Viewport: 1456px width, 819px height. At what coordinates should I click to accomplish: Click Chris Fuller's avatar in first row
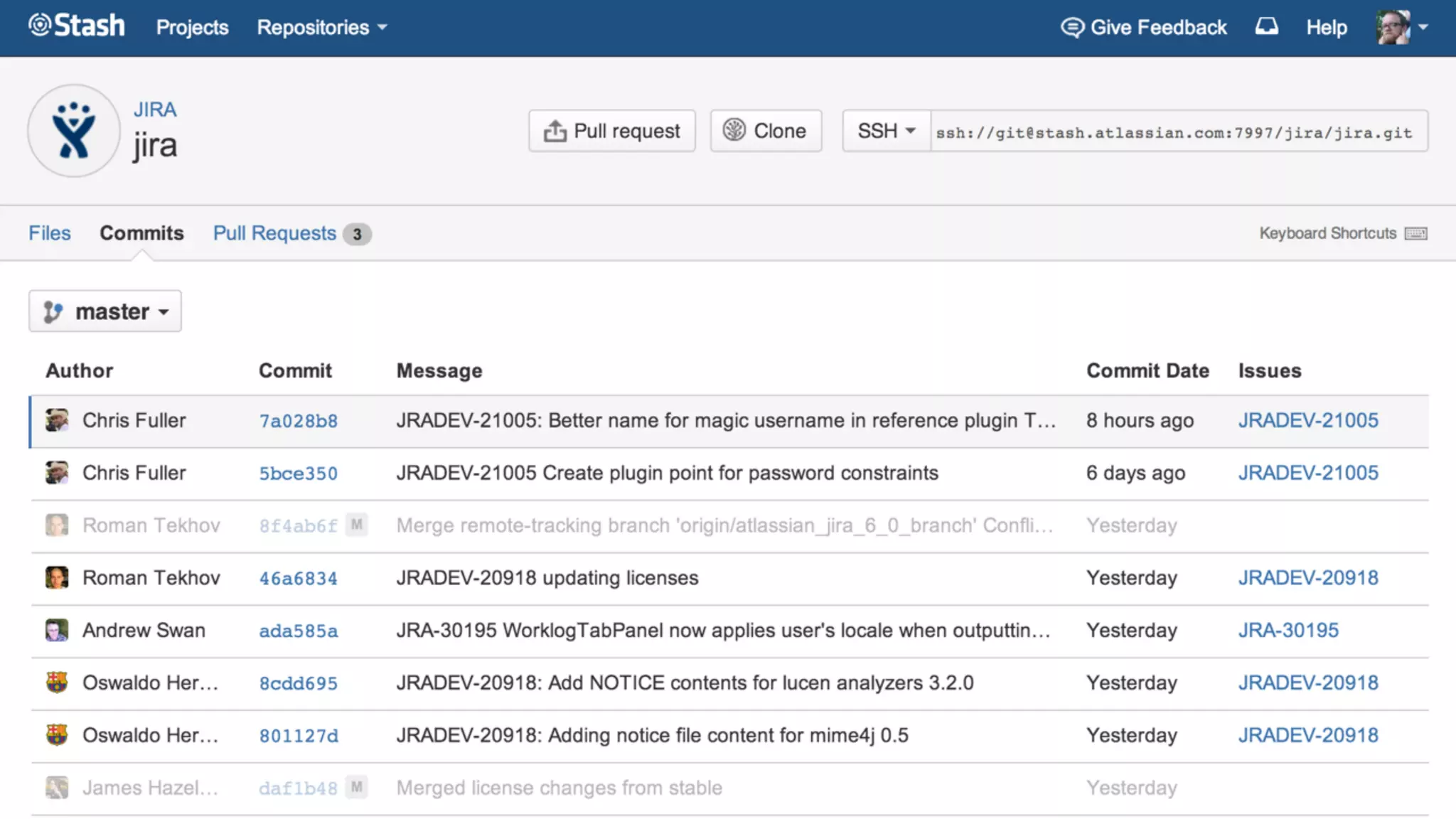pos(57,420)
